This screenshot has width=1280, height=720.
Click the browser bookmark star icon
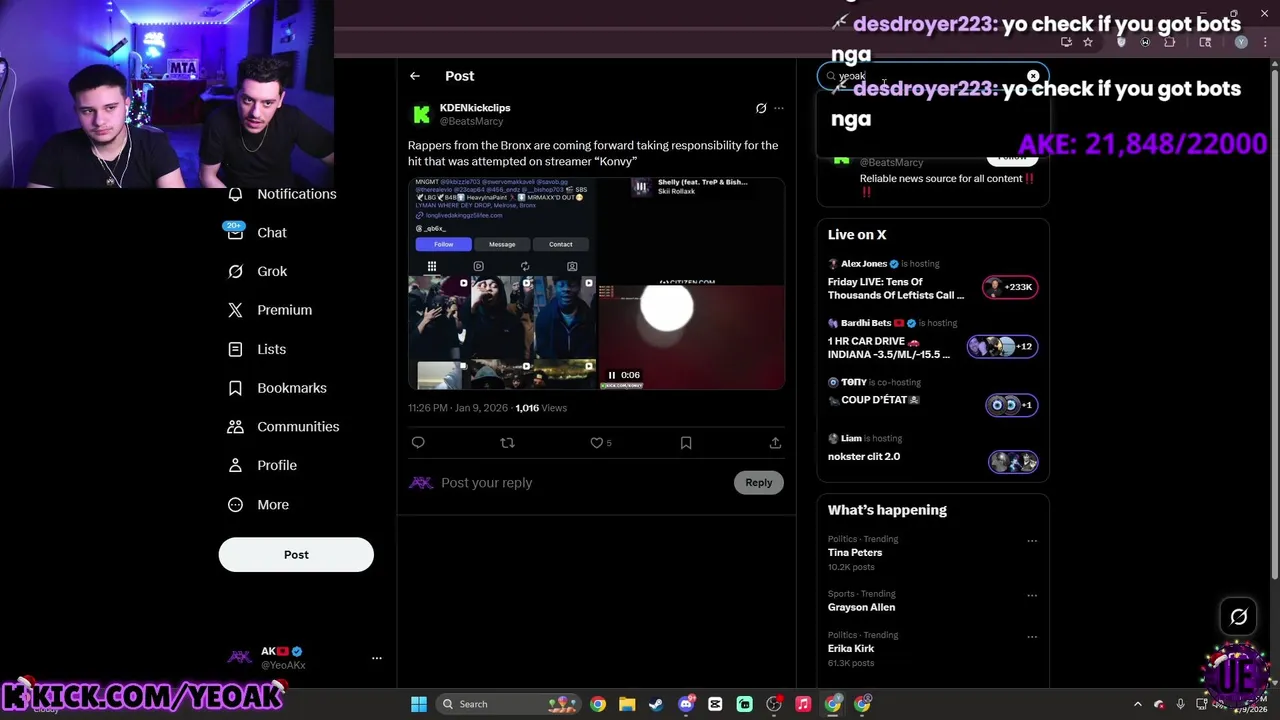coord(1088,42)
